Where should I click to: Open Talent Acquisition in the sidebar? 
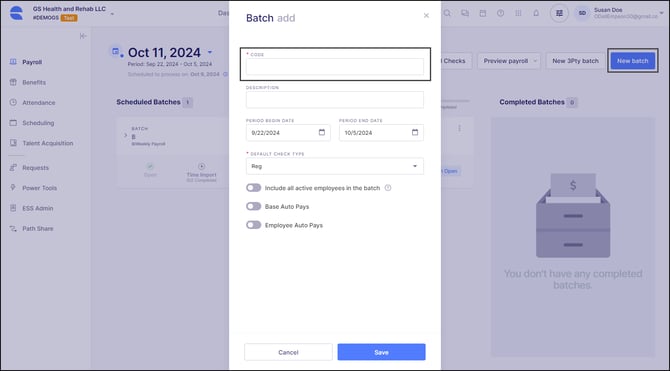pos(47,143)
